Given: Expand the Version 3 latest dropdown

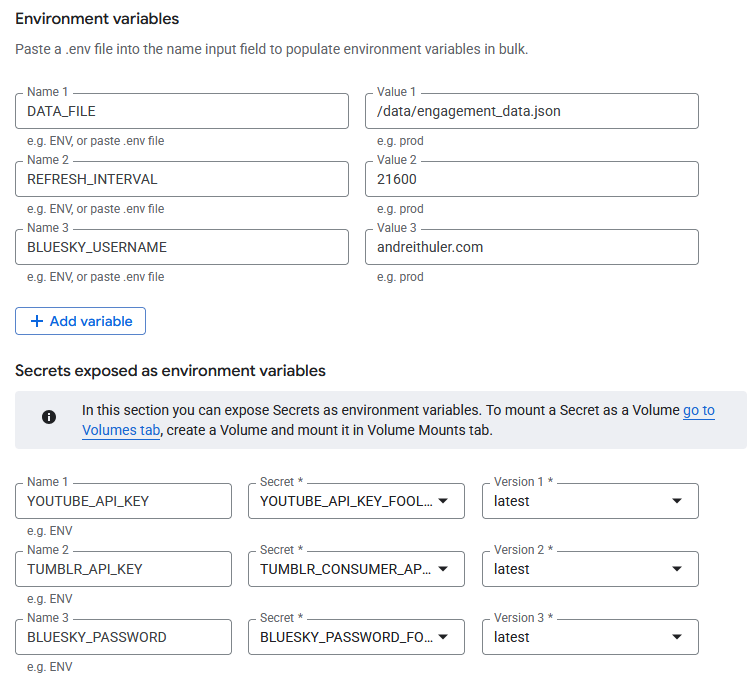Looking at the screenshot, I should pyautogui.click(x=590, y=637).
